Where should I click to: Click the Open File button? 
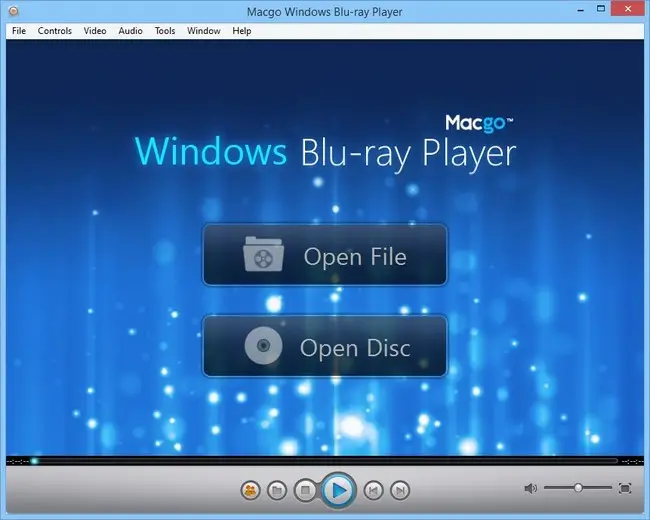pyautogui.click(x=325, y=255)
